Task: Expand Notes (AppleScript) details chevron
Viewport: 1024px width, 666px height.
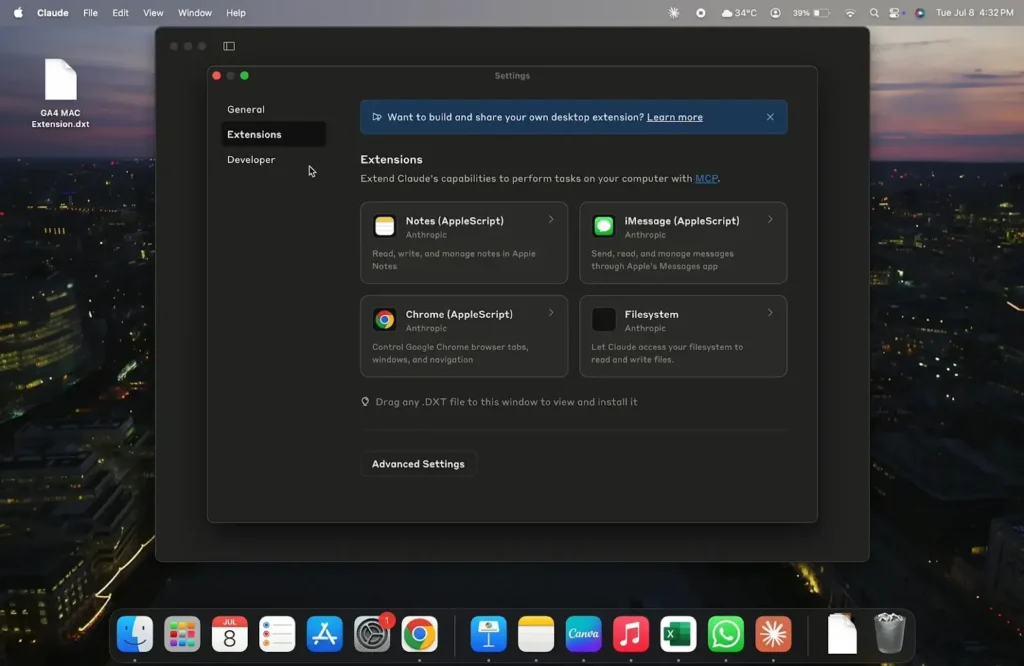Action: coord(551,219)
